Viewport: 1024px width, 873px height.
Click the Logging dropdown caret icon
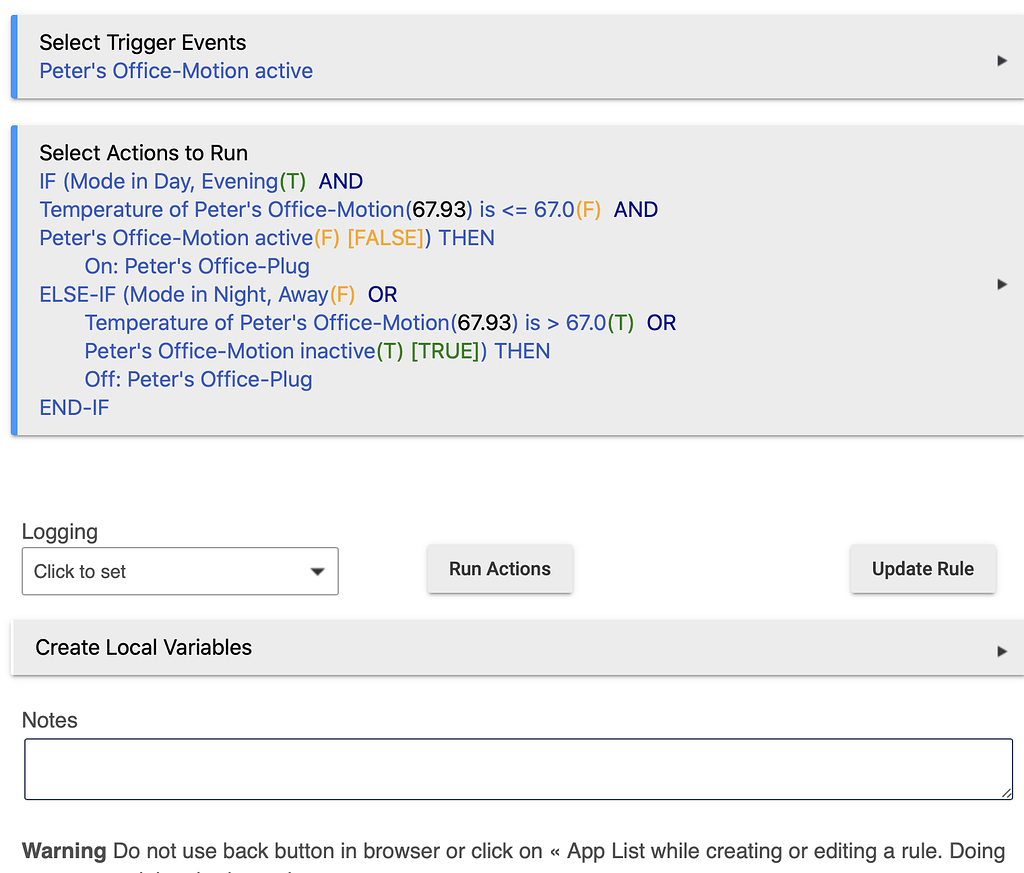coord(317,572)
